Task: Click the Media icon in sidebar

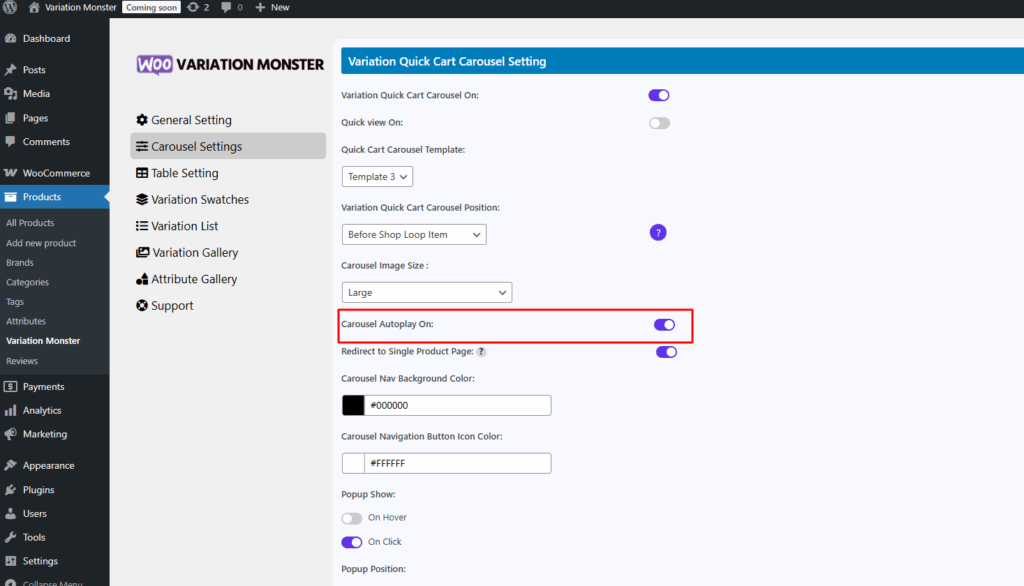Action: [x=10, y=94]
